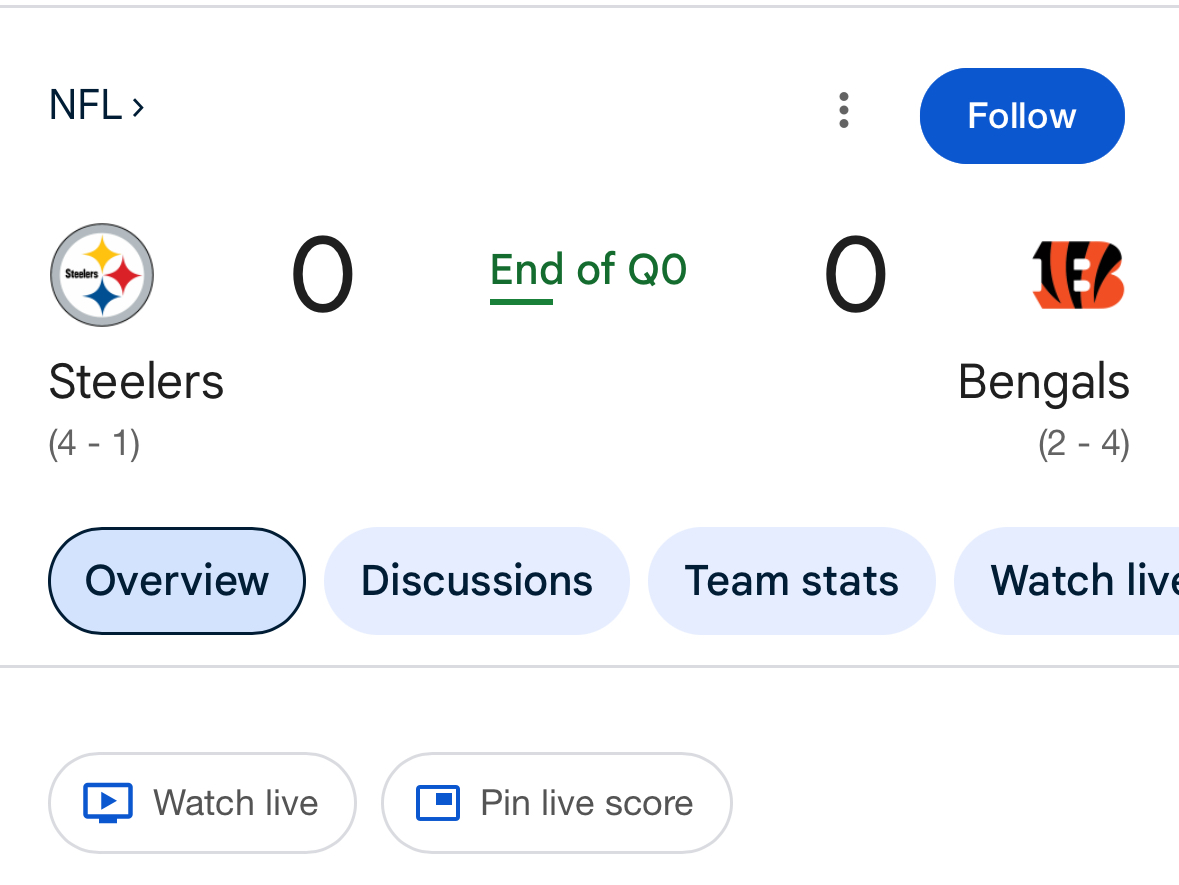The height and width of the screenshot is (885, 1179).
Task: Click the Bengals team logo
Action: click(x=1077, y=274)
